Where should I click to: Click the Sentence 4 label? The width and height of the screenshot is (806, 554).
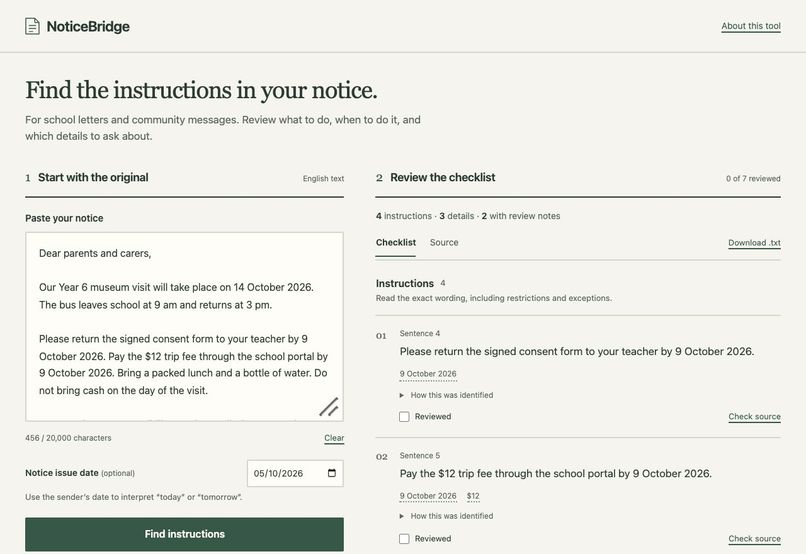click(x=420, y=334)
